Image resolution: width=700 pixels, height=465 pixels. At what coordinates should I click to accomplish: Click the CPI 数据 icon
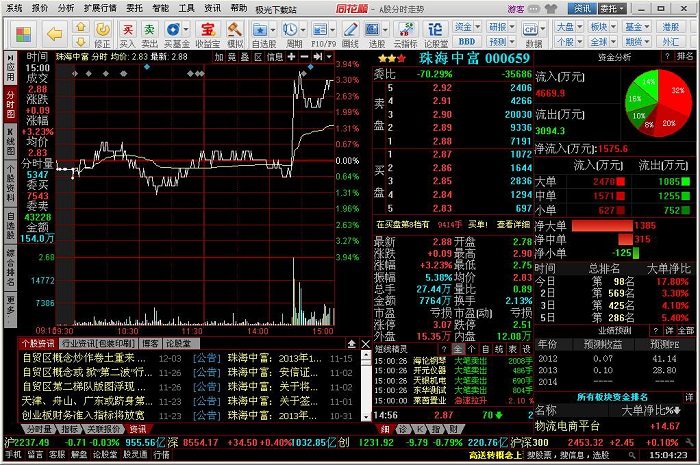pyautogui.click(x=531, y=29)
